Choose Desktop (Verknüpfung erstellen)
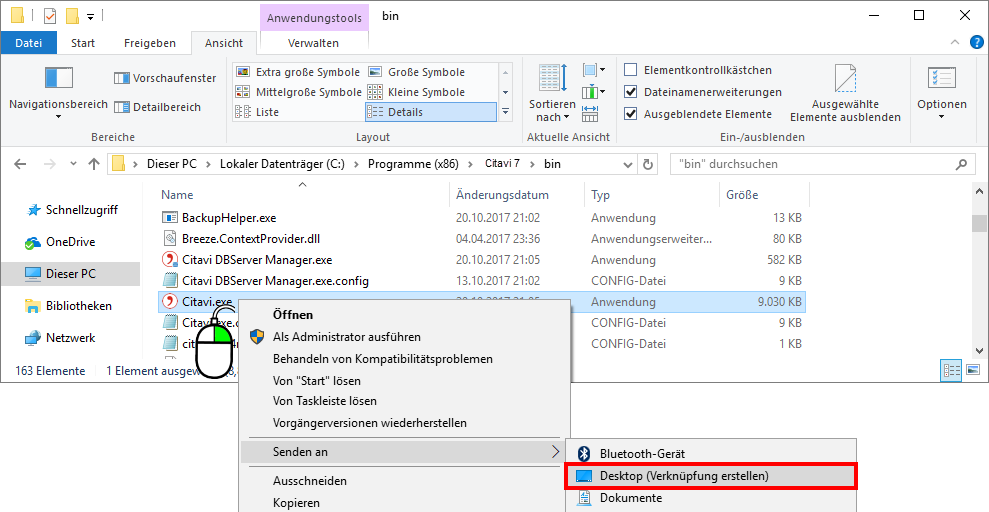Image resolution: width=989 pixels, height=512 pixels. [710, 475]
